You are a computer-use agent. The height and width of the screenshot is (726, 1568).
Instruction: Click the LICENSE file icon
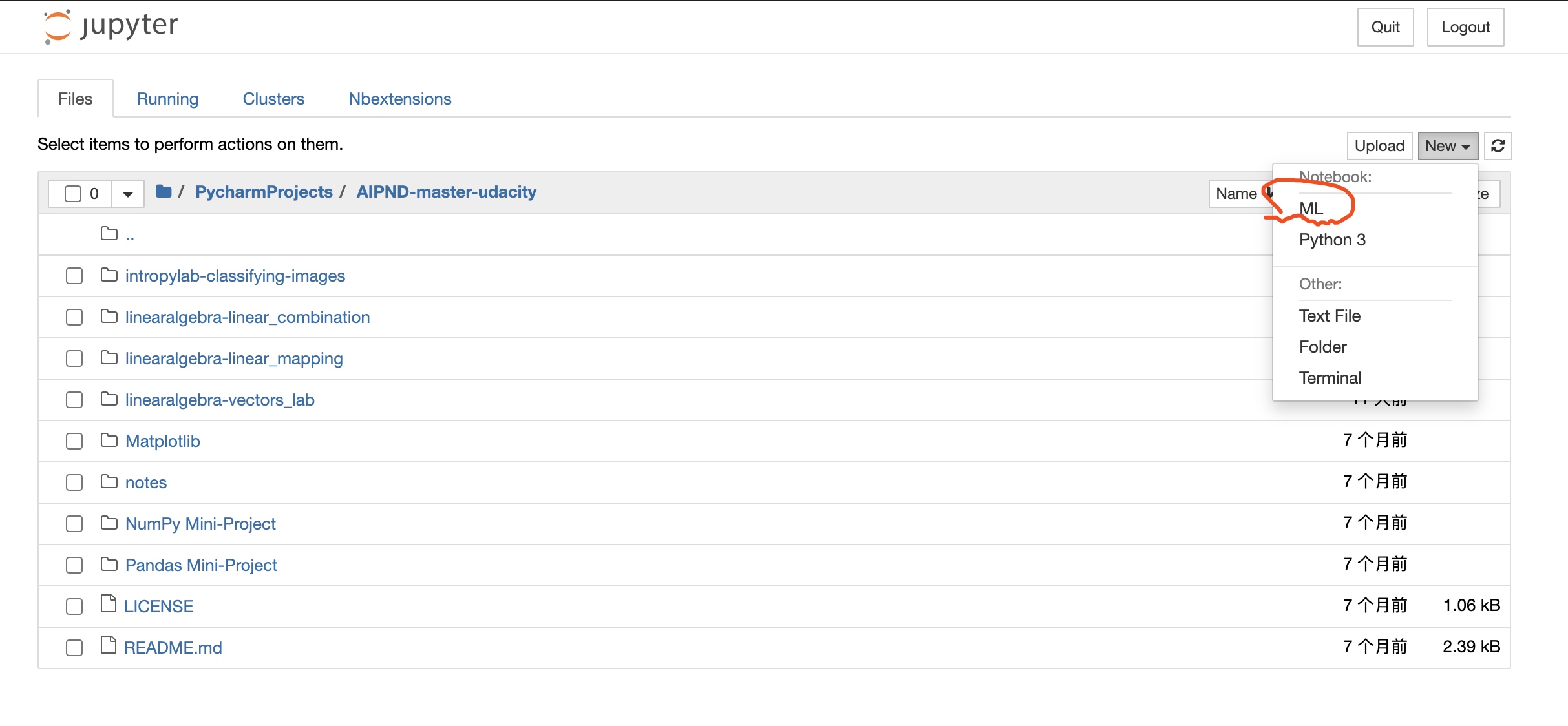pyautogui.click(x=109, y=605)
